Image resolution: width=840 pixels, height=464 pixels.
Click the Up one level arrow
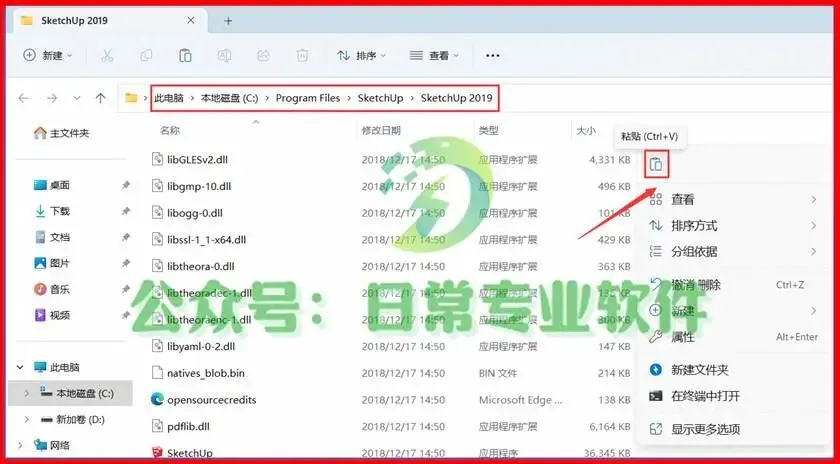click(100, 98)
